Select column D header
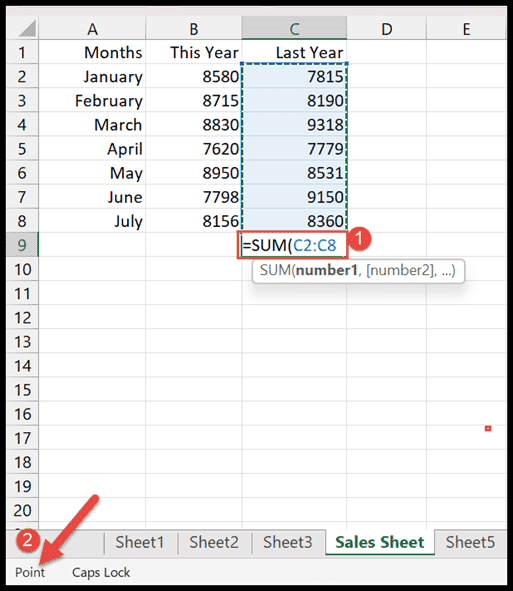Viewport: 513px width, 591px height. (387, 28)
